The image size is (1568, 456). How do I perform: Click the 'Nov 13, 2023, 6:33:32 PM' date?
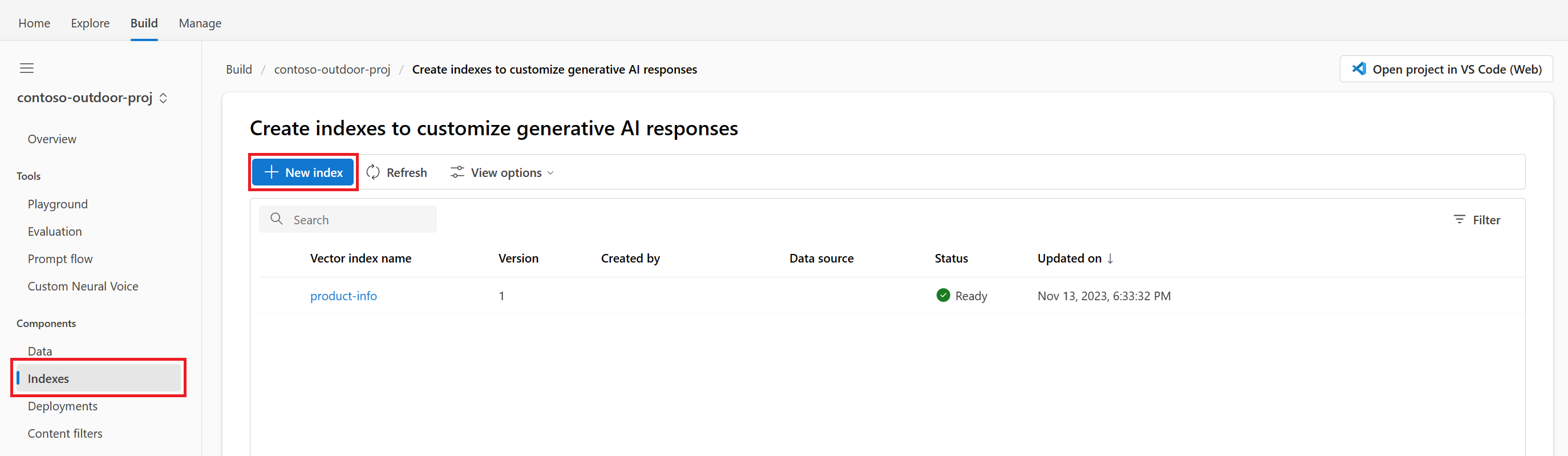pos(1104,296)
